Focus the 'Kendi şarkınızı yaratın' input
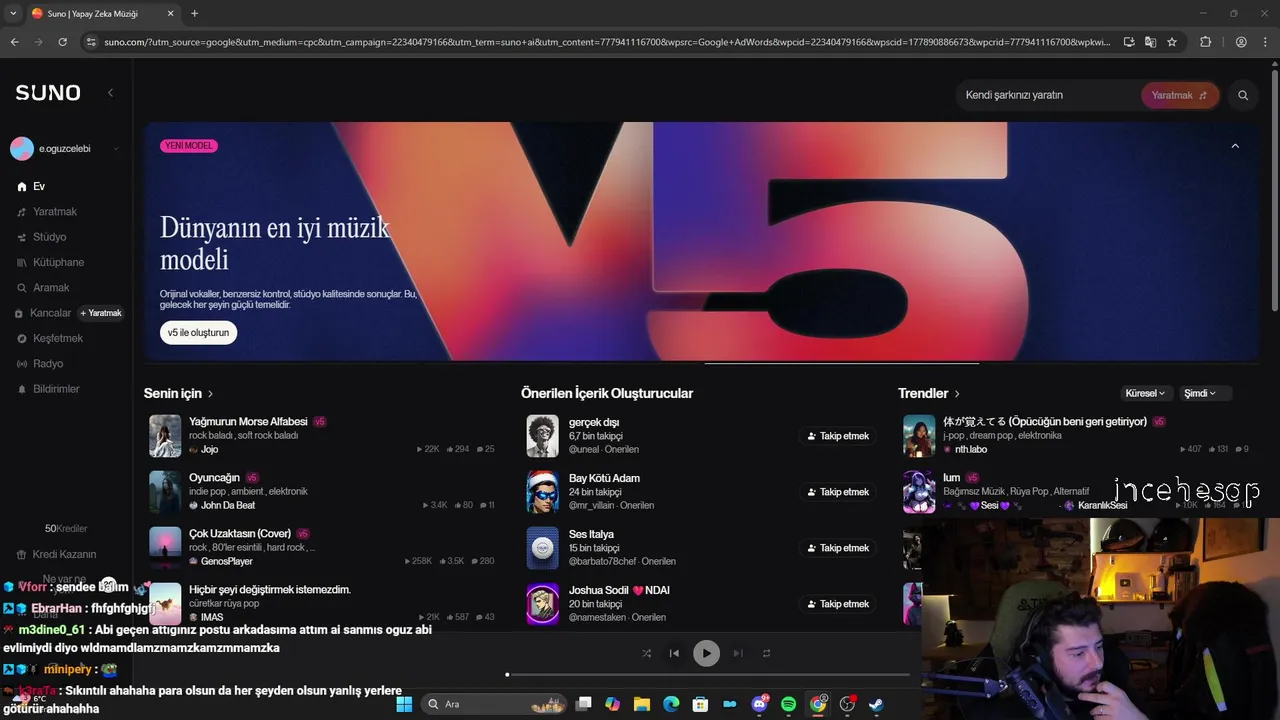 1048,95
